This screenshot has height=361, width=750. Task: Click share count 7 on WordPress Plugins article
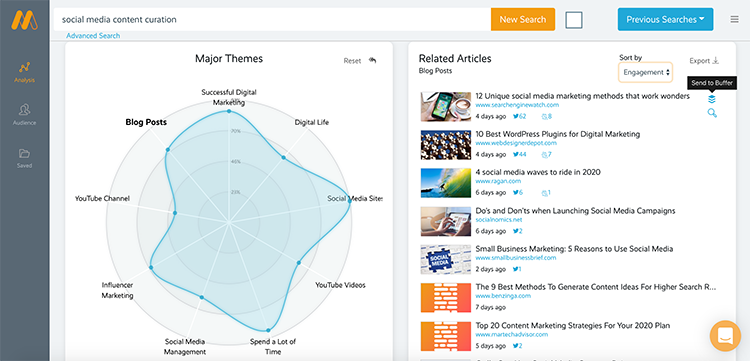pyautogui.click(x=547, y=154)
